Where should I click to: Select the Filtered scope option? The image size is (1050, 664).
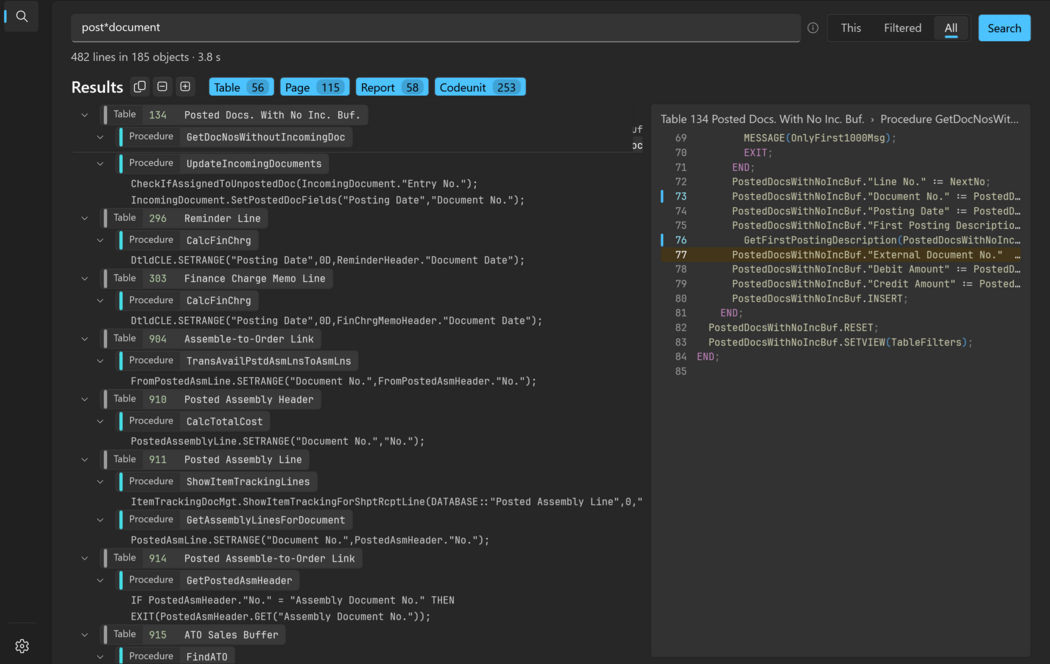pyautogui.click(x=902, y=28)
